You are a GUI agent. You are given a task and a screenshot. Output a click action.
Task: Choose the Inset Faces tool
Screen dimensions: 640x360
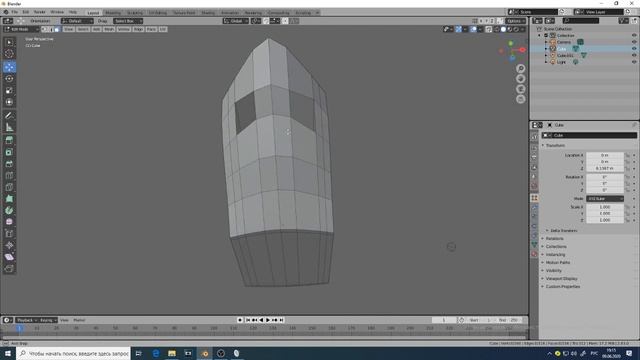point(9,152)
